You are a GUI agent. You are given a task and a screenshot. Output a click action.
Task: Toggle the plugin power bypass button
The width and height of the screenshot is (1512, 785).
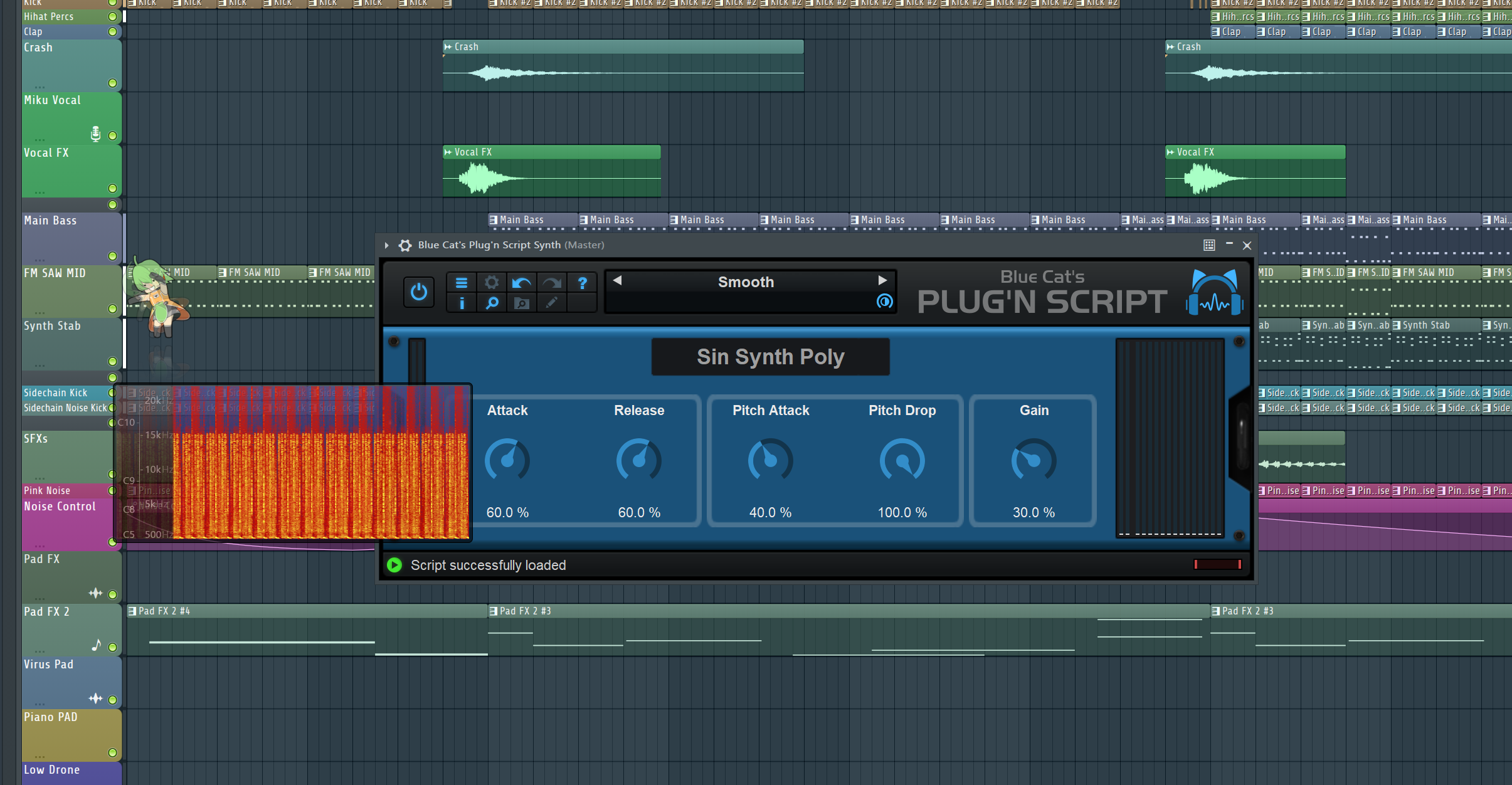pyautogui.click(x=419, y=292)
